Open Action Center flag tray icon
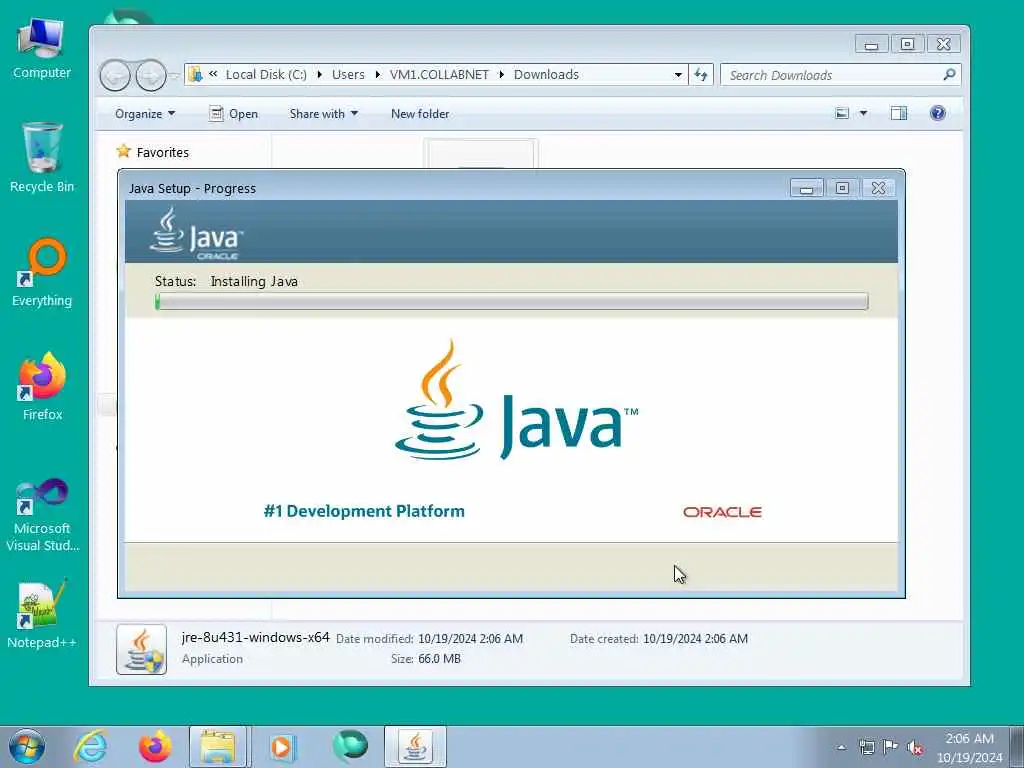This screenshot has height=768, width=1024. [890, 748]
